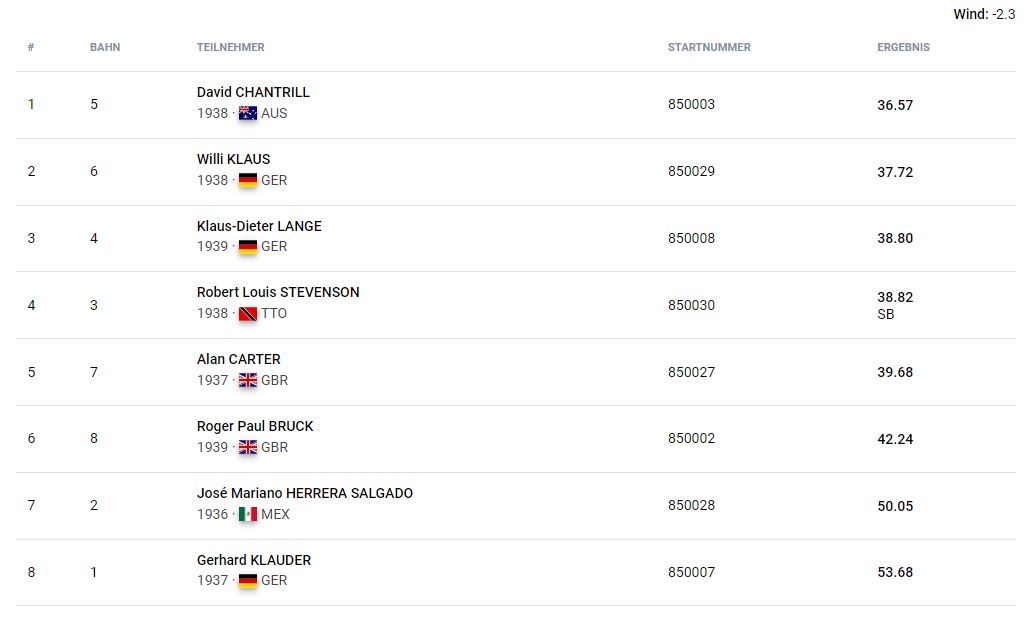Viewport: 1036px width, 621px height.
Task: Sort by the TEILNEHMER column header
Action: [x=231, y=48]
